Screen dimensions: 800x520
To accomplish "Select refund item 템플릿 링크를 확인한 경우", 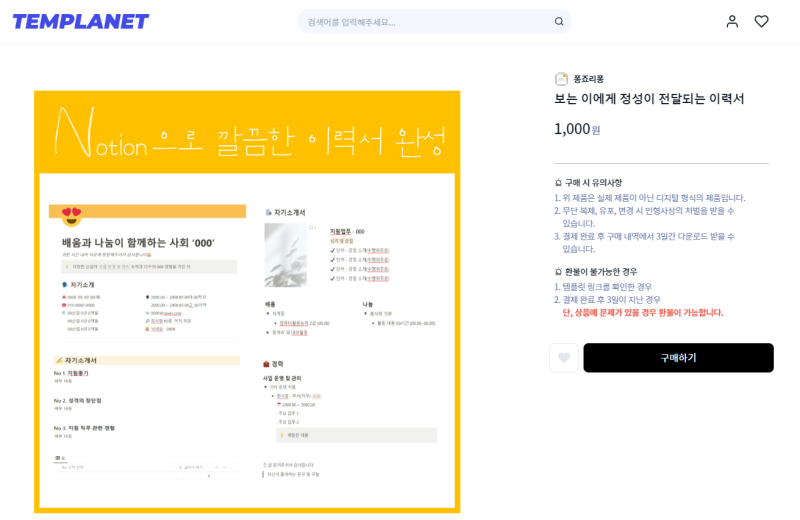I will (x=603, y=287).
